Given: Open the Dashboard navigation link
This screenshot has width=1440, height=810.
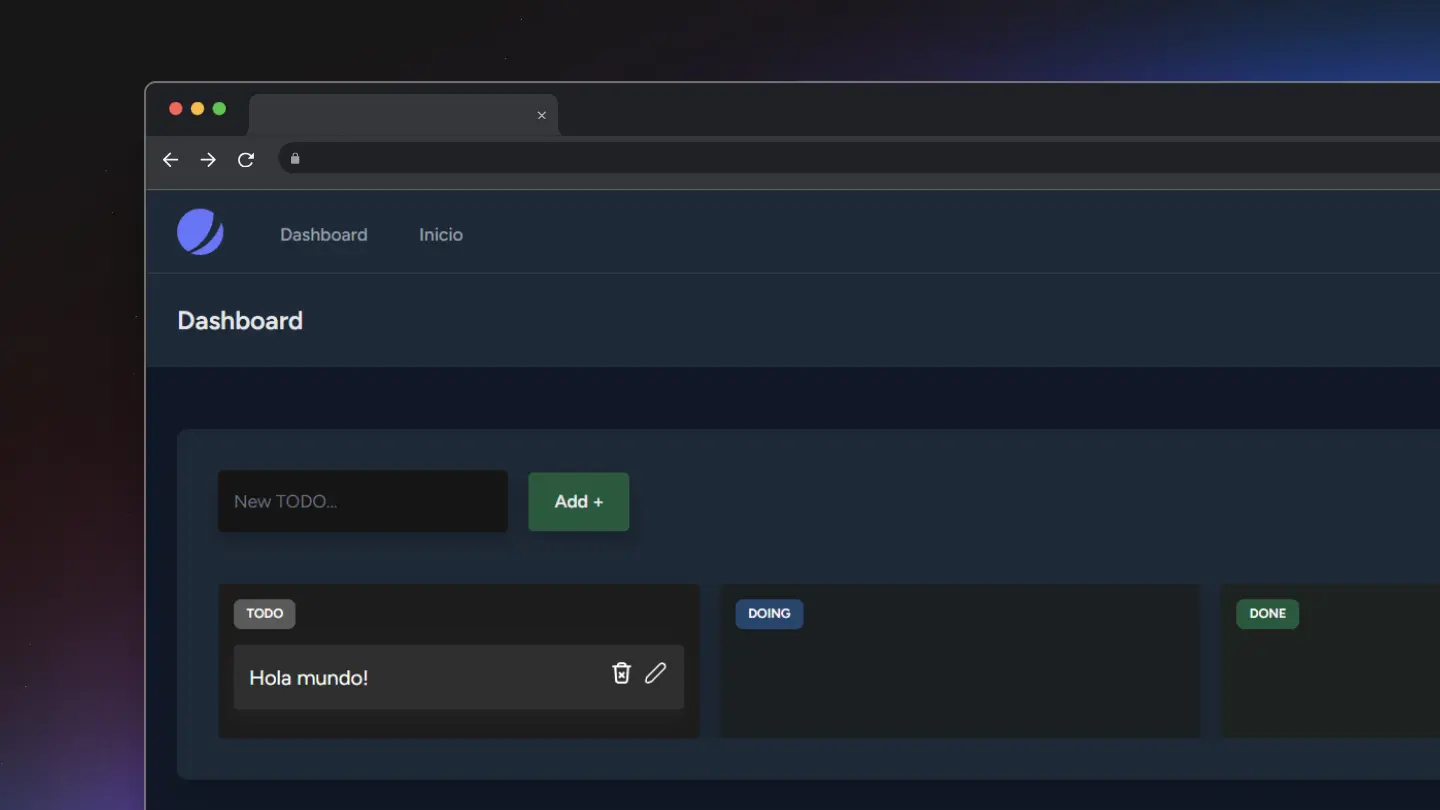Looking at the screenshot, I should pos(323,235).
